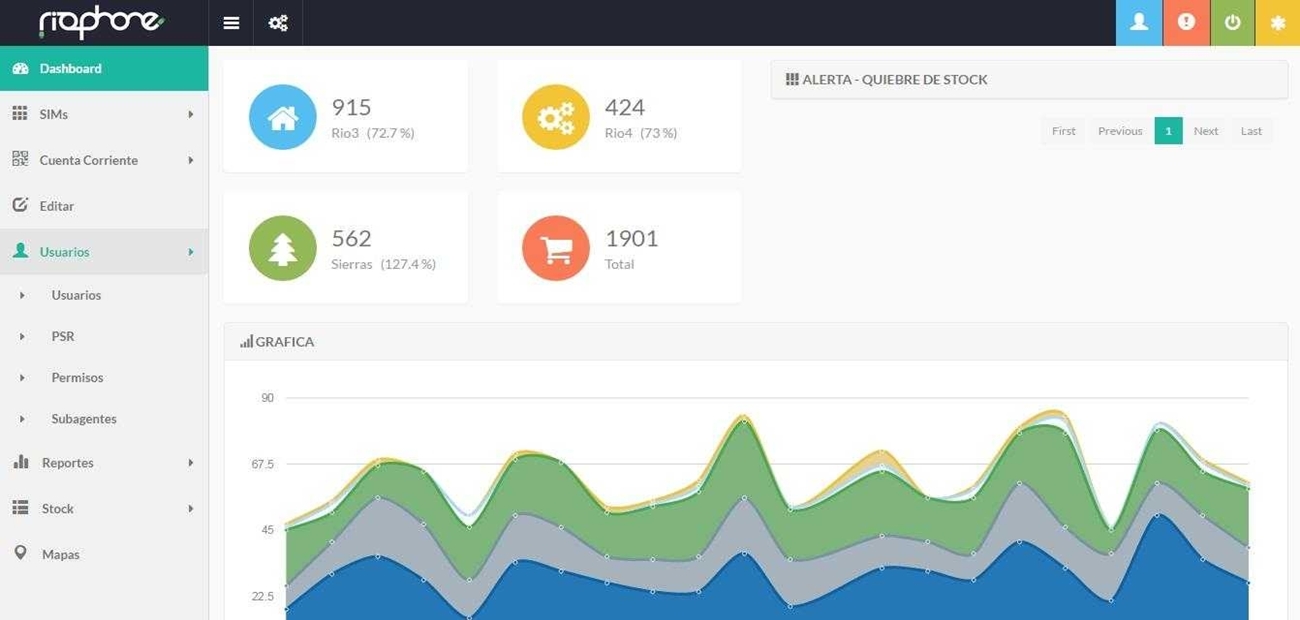The width and height of the screenshot is (1300, 620).
Task: Click the "GRAFICA" panel heading
Action: tap(285, 342)
